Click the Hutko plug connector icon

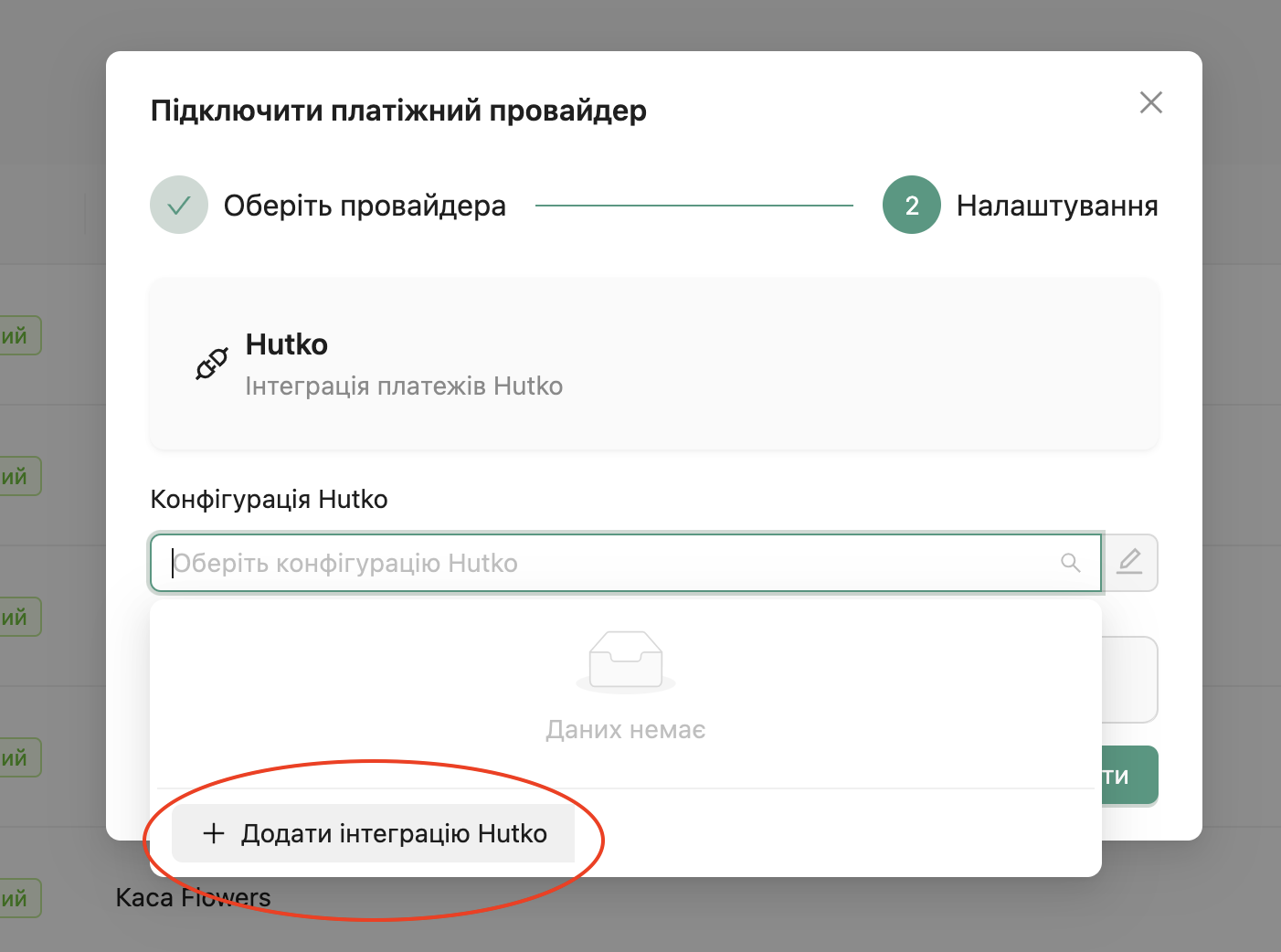(x=212, y=364)
